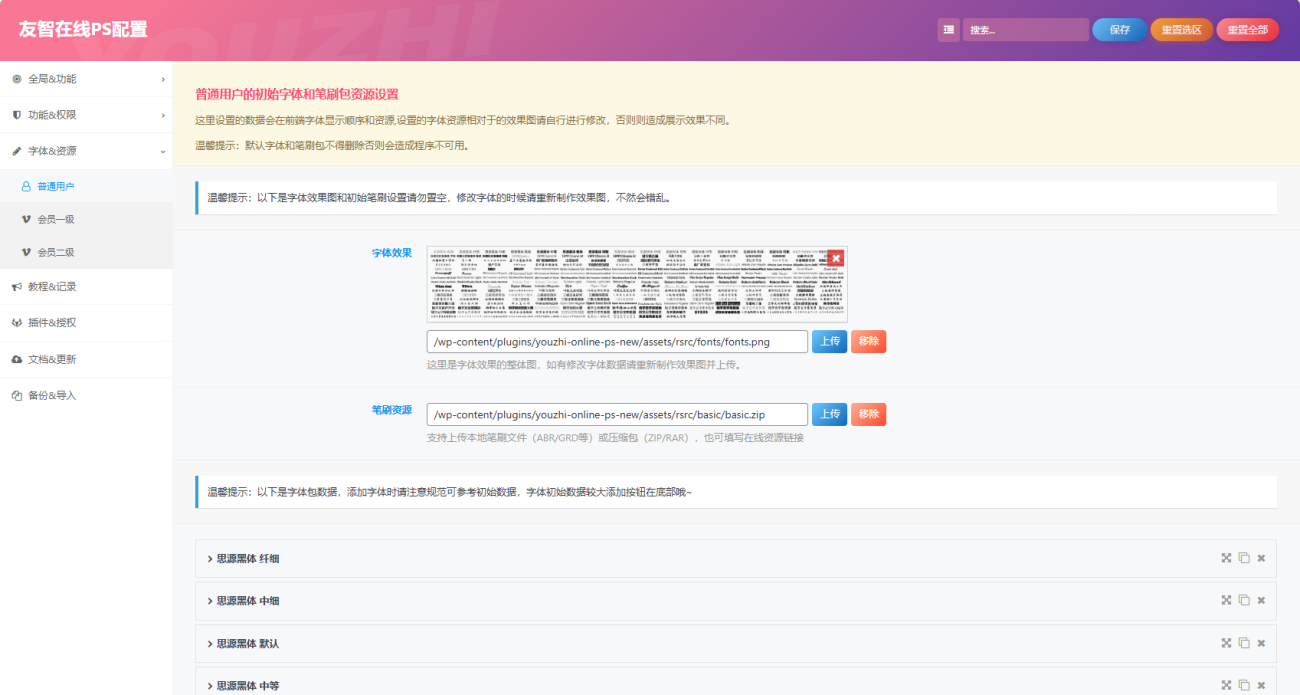The height and width of the screenshot is (695, 1300).
Task: Click the expand-all sections icon beside search
Action: click(x=948, y=30)
